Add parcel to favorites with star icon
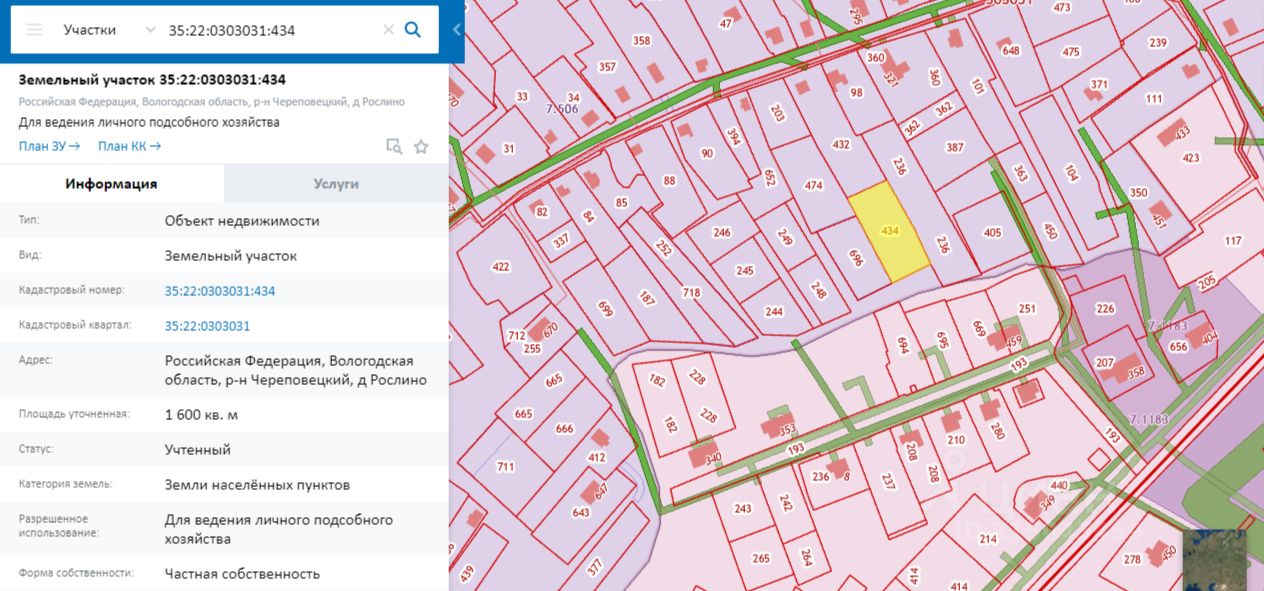The width and height of the screenshot is (1264, 591). coord(421,146)
